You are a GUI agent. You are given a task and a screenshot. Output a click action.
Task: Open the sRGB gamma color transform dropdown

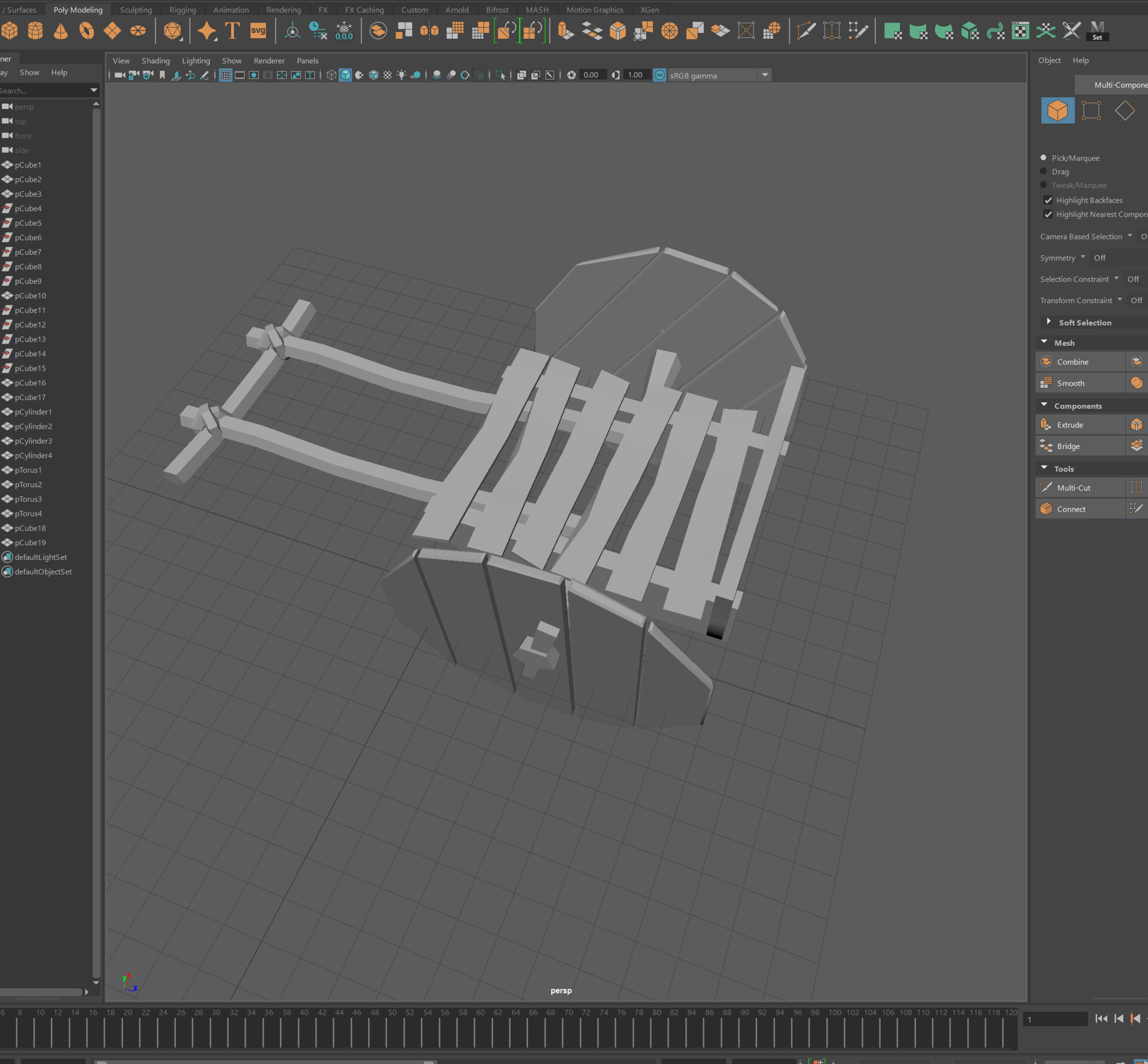(x=765, y=75)
